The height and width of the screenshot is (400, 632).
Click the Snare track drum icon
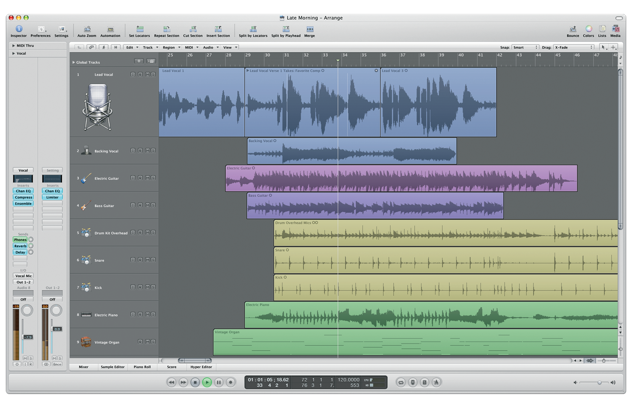click(x=86, y=260)
